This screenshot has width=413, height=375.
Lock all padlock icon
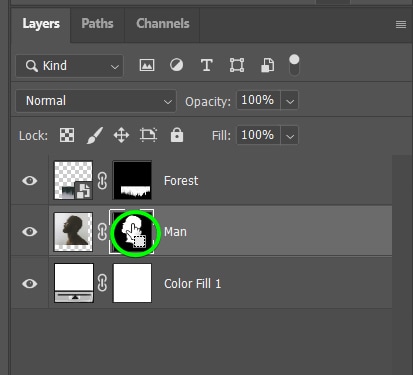click(x=177, y=135)
